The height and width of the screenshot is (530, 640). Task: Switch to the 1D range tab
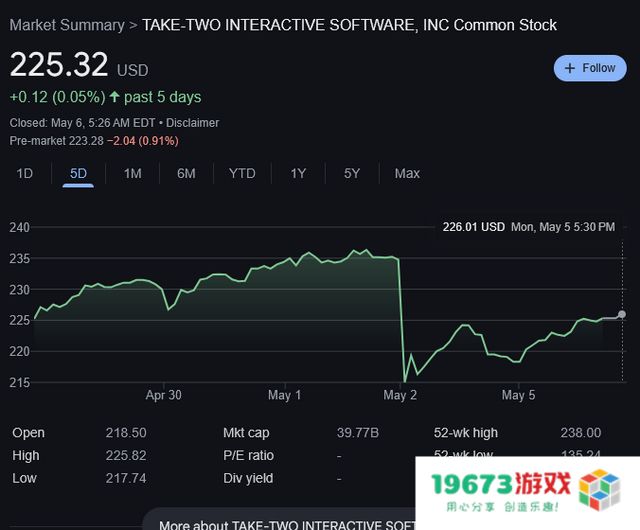click(24, 174)
